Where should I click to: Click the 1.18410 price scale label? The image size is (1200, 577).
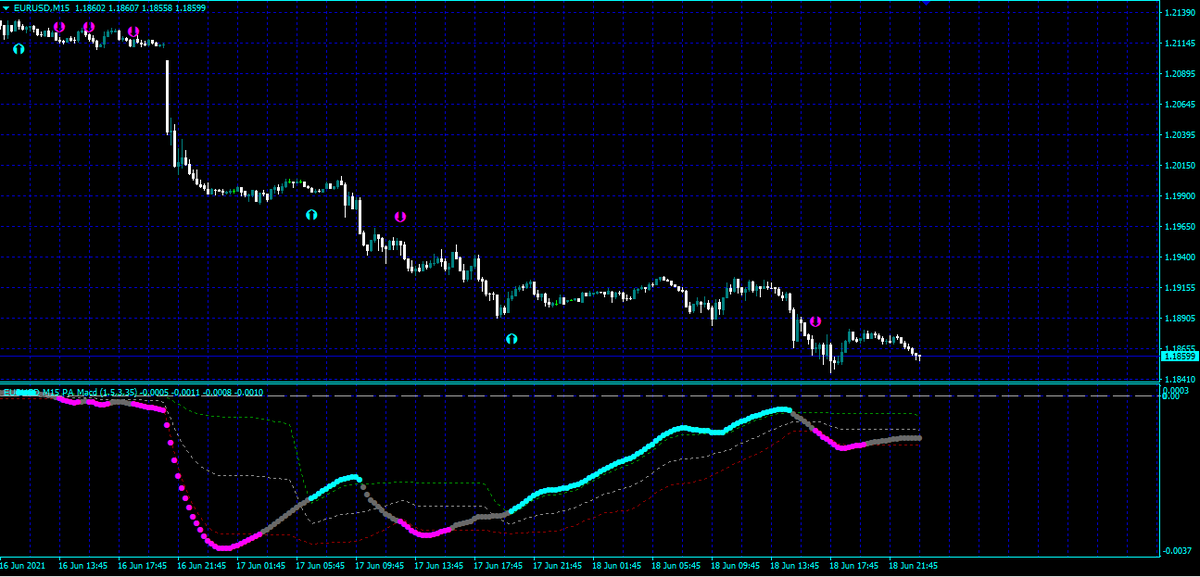[x=1180, y=380]
